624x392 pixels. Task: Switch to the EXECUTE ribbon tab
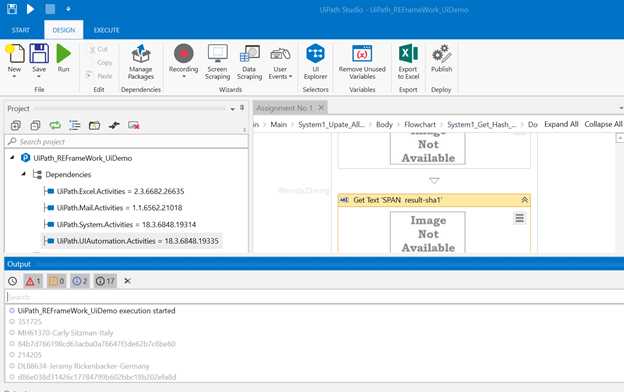tap(107, 30)
